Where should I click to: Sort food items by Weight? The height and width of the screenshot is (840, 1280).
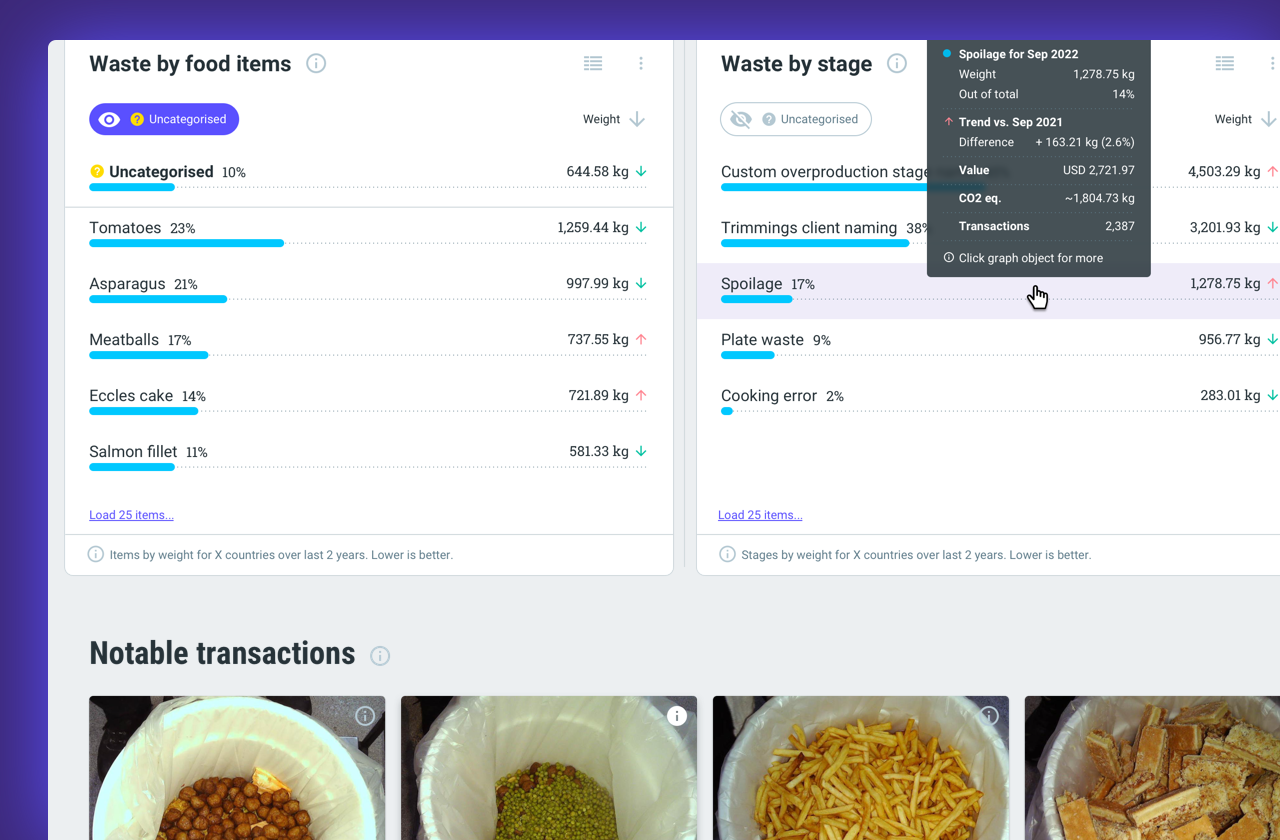click(613, 119)
